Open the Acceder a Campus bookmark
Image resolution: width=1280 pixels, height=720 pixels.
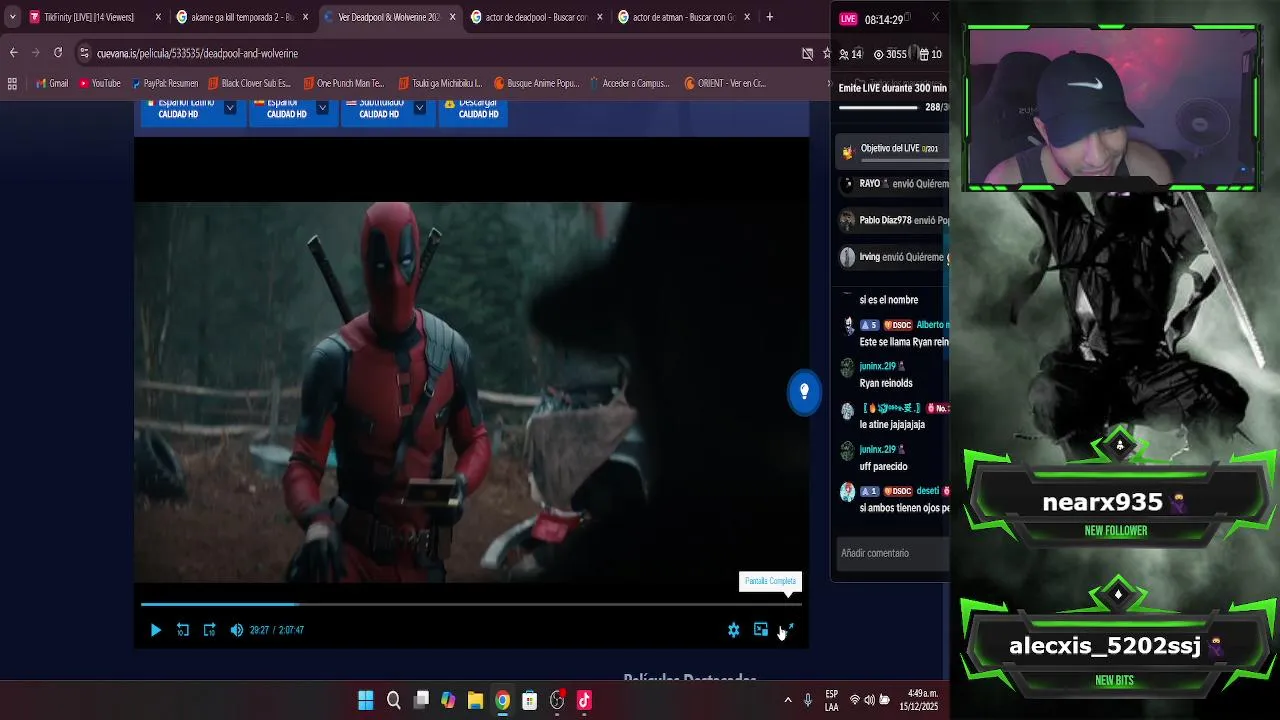click(630, 83)
